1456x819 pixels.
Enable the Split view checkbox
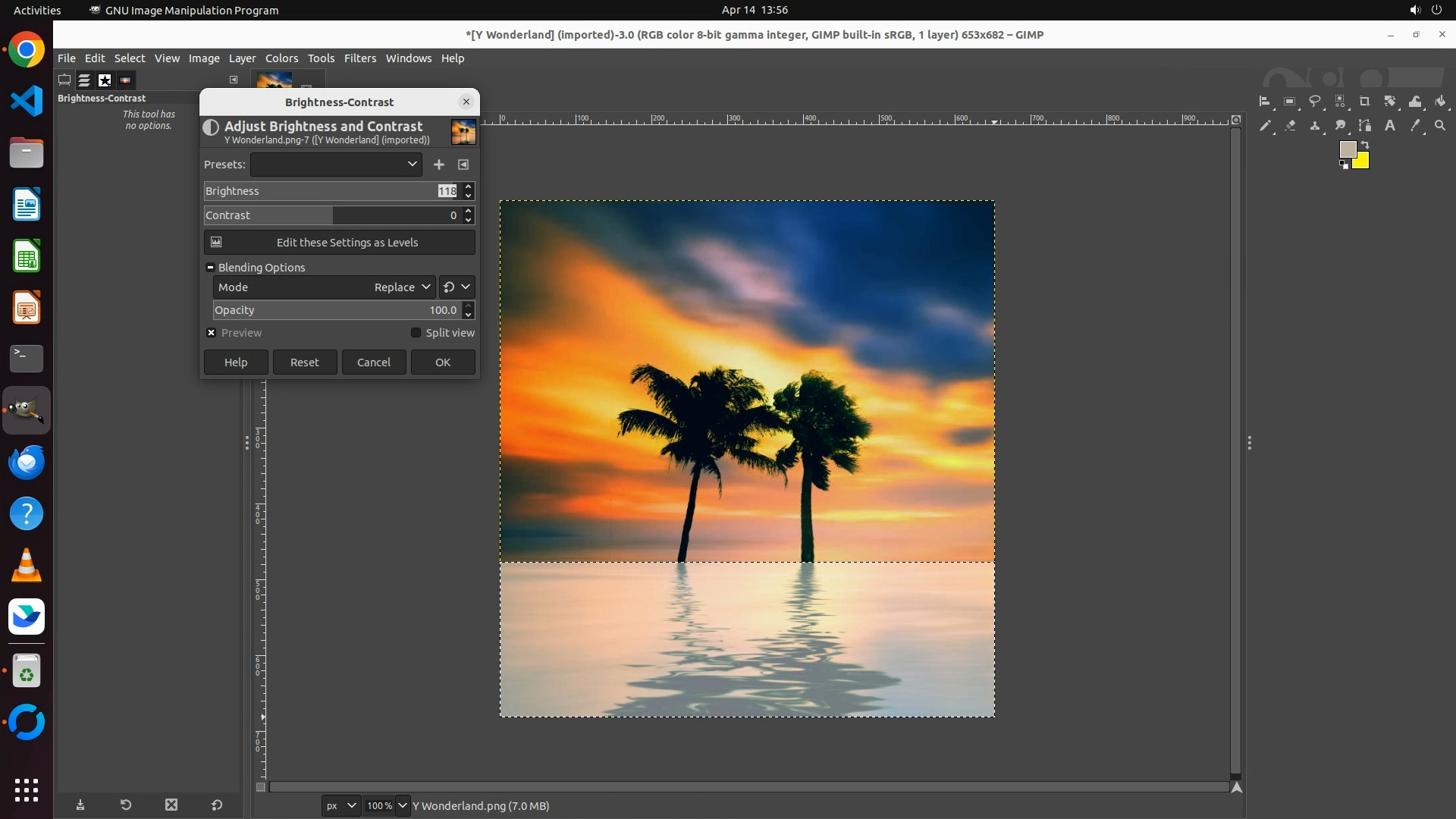pos(416,333)
